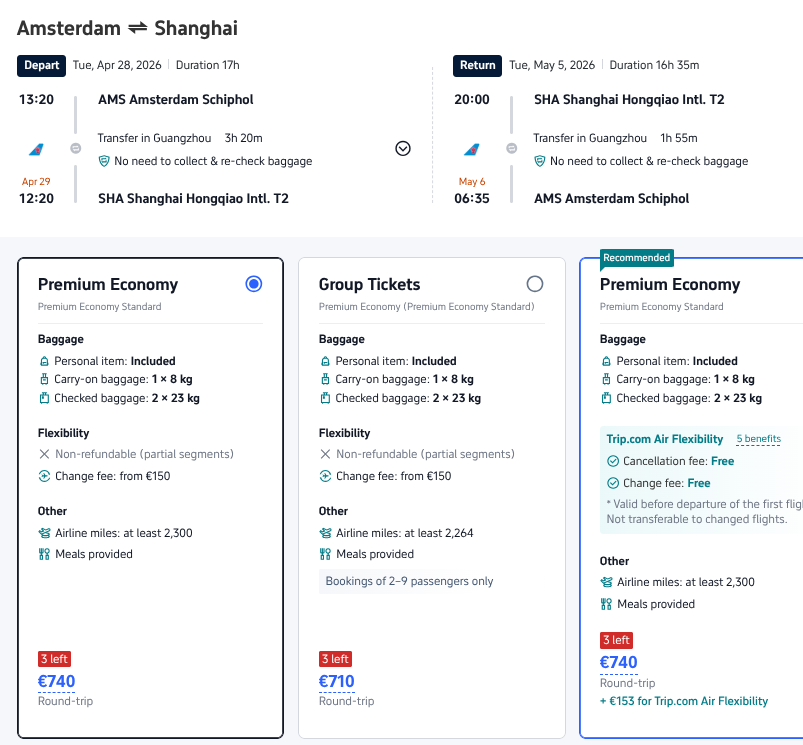Click the Return label tab

point(477,66)
